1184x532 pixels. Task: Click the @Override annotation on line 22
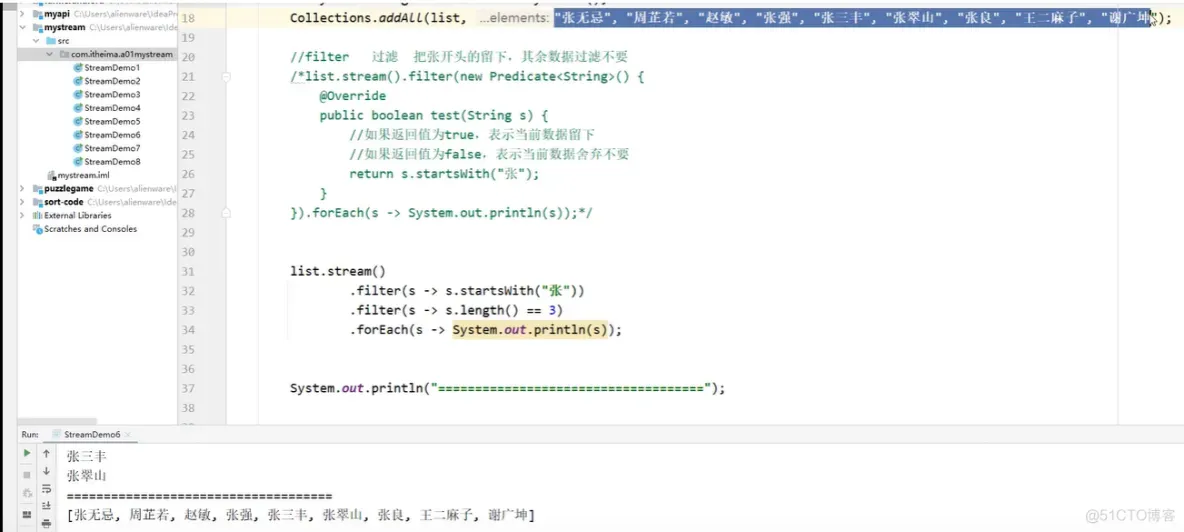click(353, 97)
